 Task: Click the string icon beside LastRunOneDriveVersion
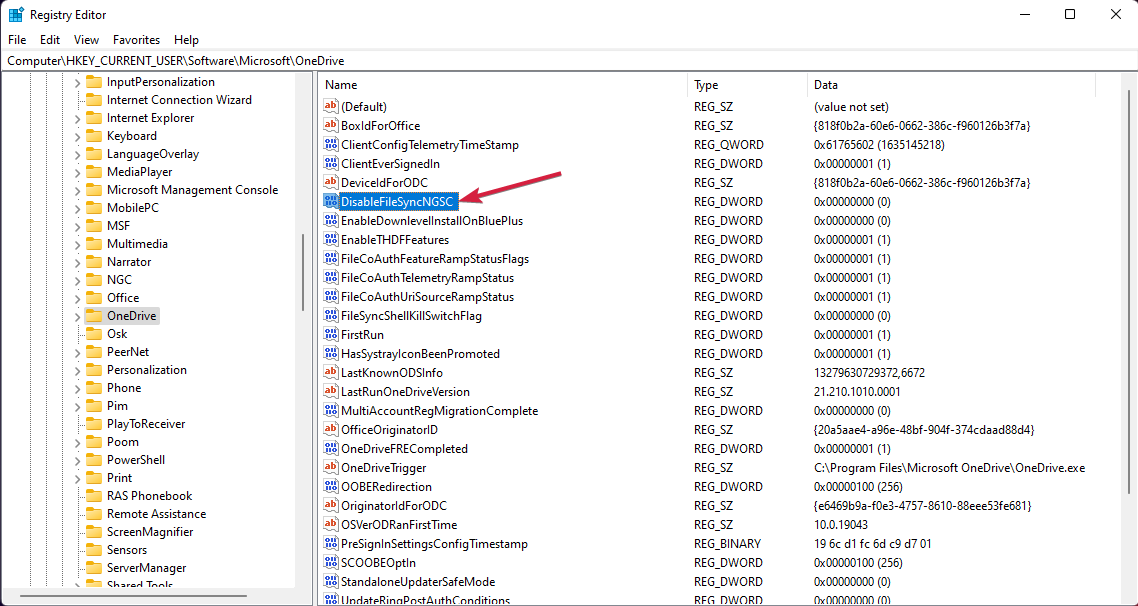[331, 391]
